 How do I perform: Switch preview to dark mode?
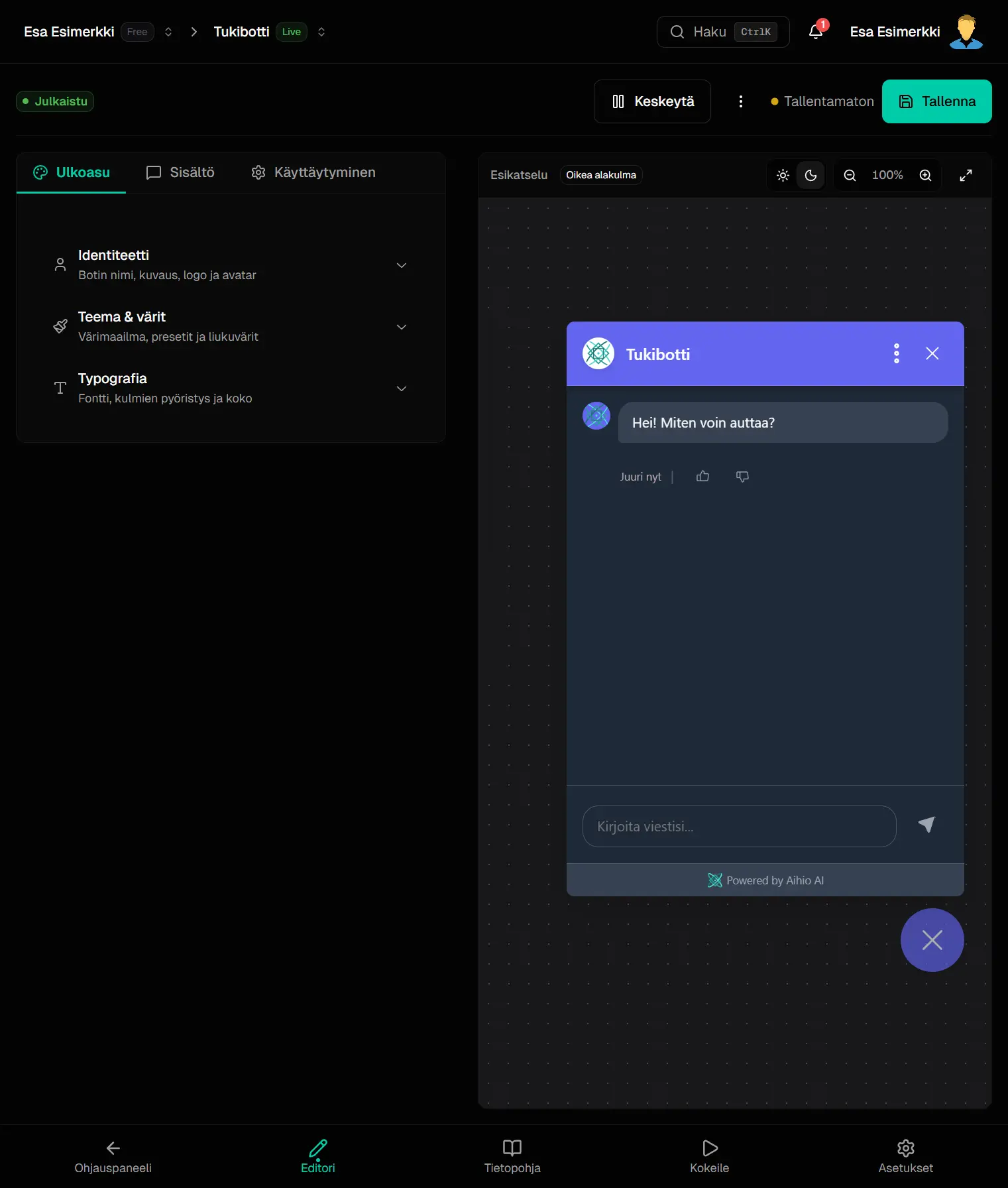pos(811,175)
